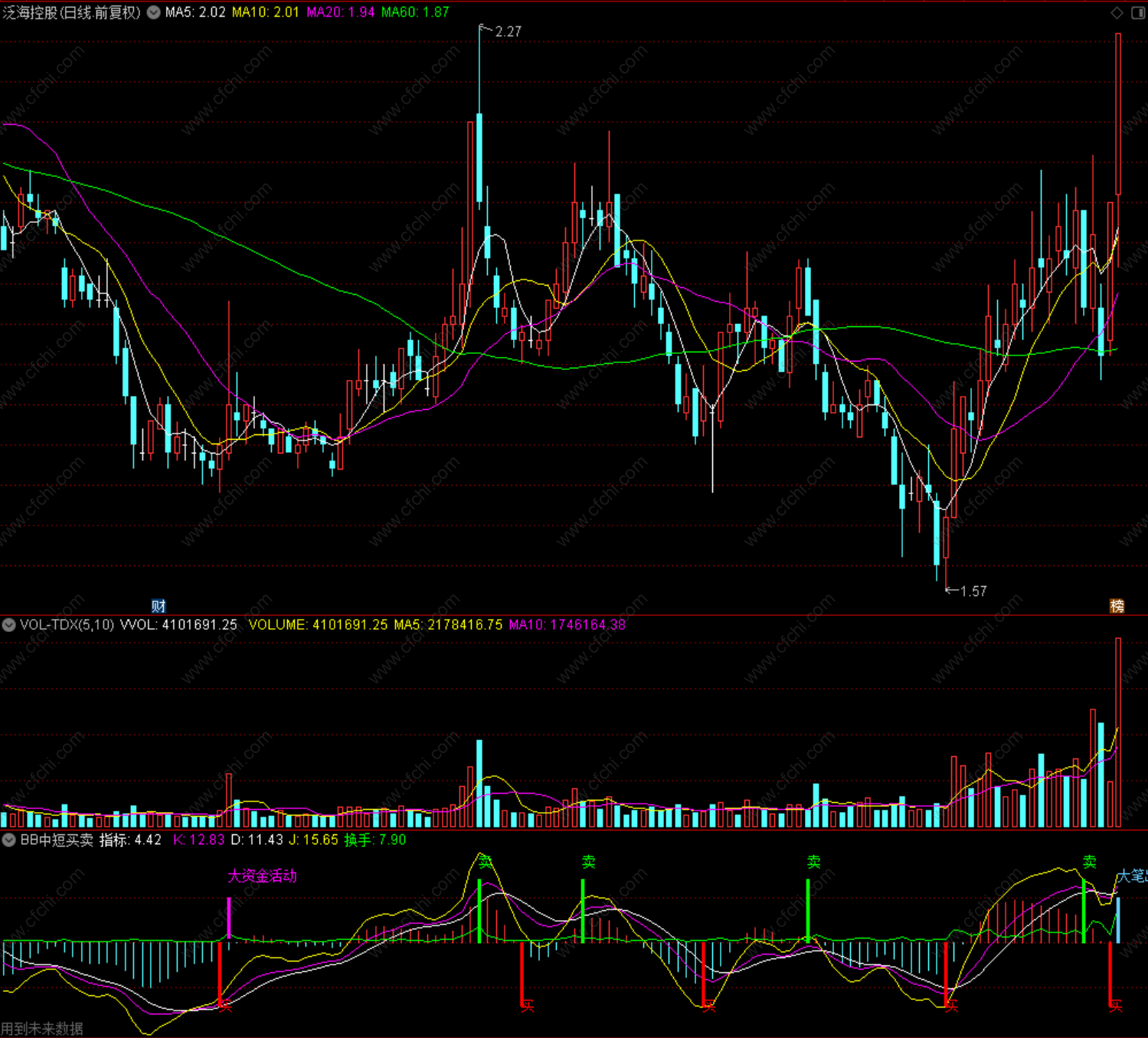Click the volume MA10: 1746164.38 label
Viewport: 1148px width, 1038px height.
click(567, 624)
